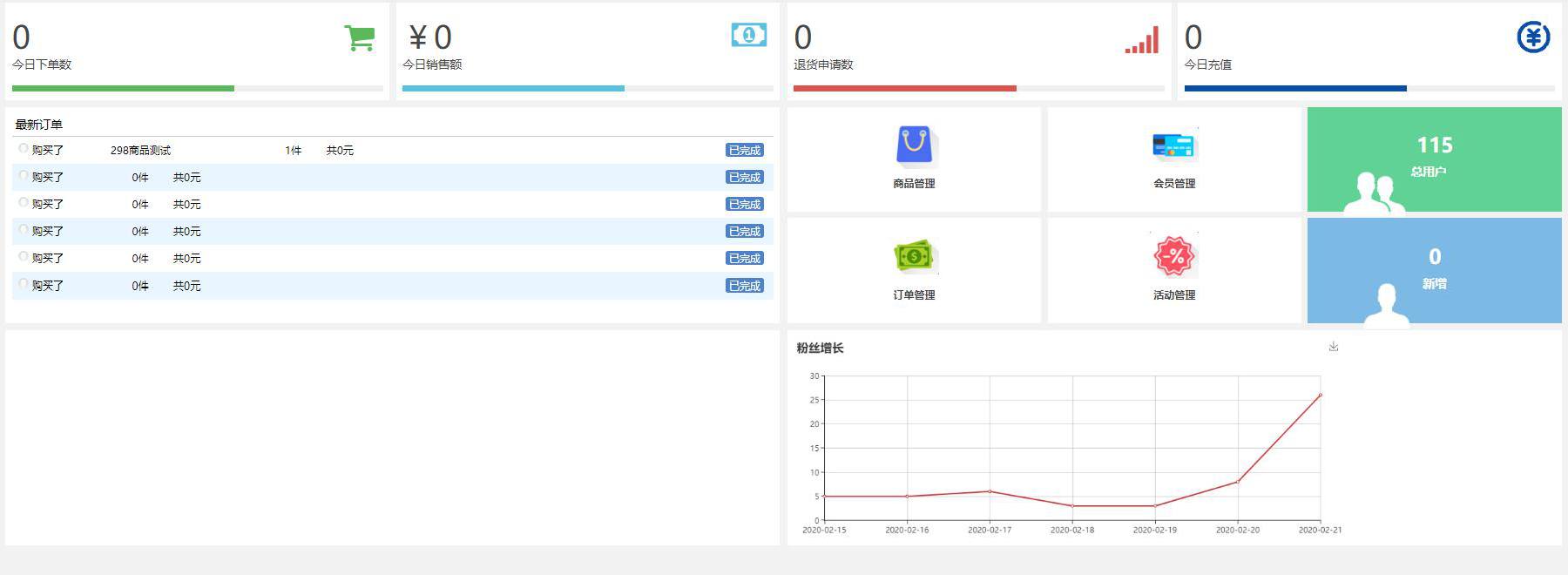Click 已完成 status on first order
Screen dimensions: 1568x575
[x=744, y=151]
